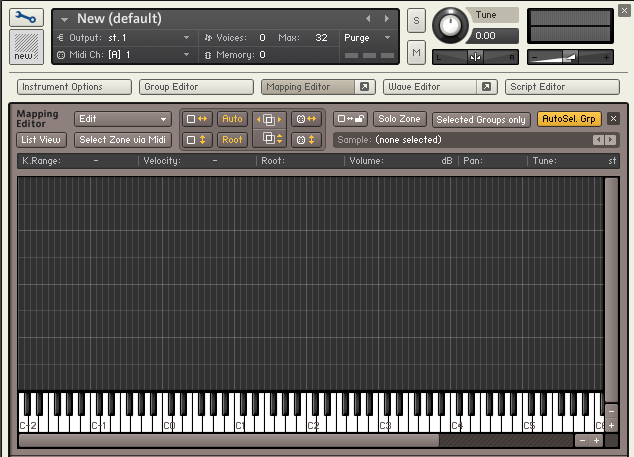Click the horizontal keyboard scrollbar
Viewport: 634px width, 457px height.
coord(228,440)
